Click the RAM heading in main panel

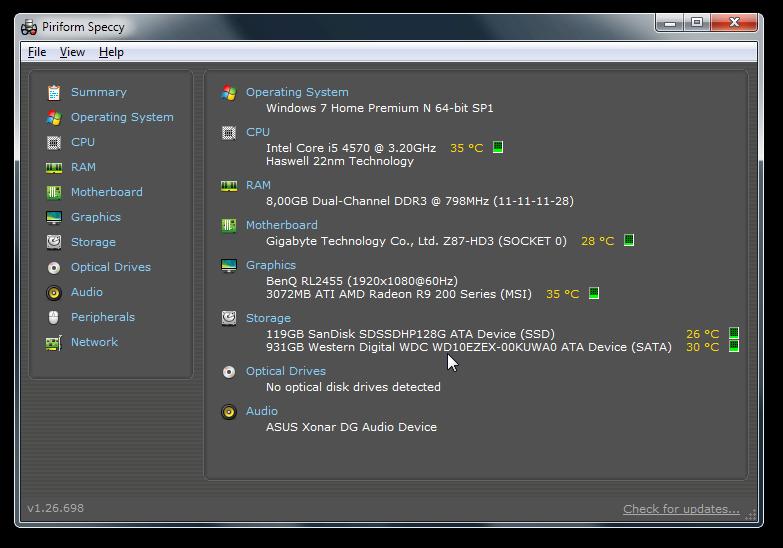pos(258,185)
